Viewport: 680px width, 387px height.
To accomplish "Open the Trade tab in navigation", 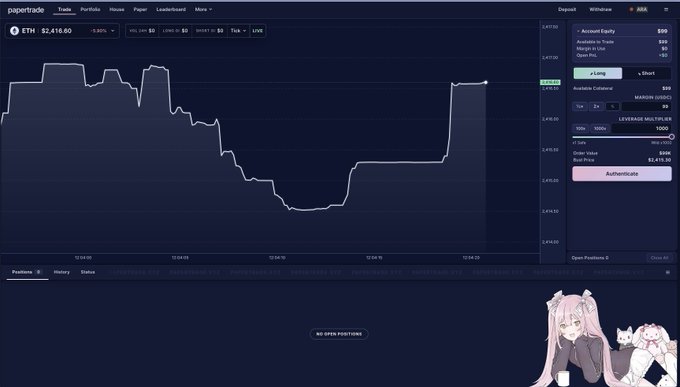I will (x=64, y=10).
